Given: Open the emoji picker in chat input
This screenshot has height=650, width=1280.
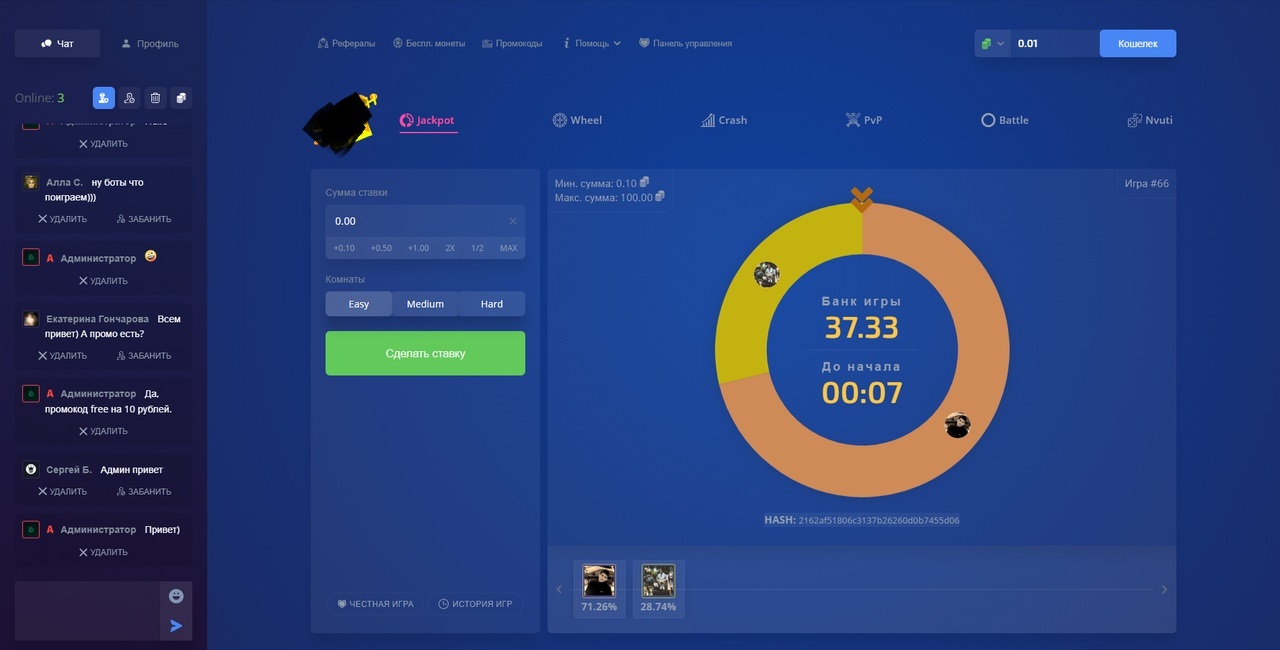Looking at the screenshot, I should [x=176, y=596].
